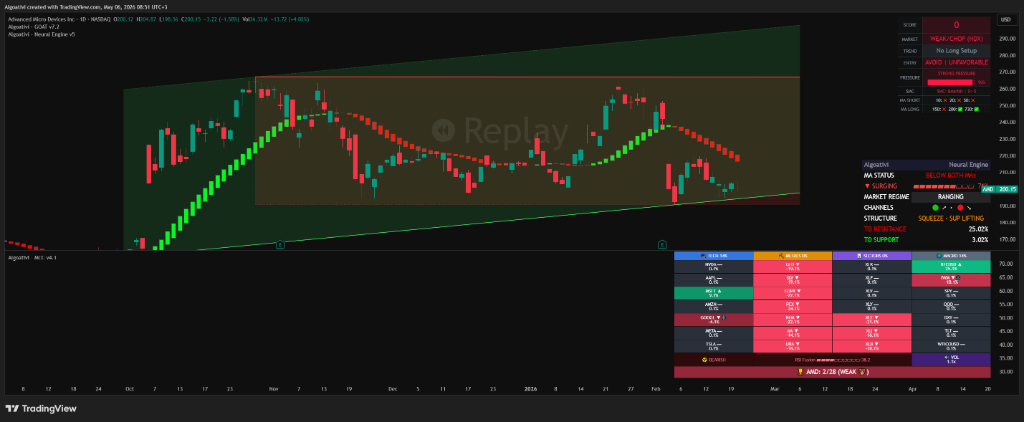Viewport: 1024px width, 422px height.
Task: Click the No Long Setup trend cell
Action: 956,50
